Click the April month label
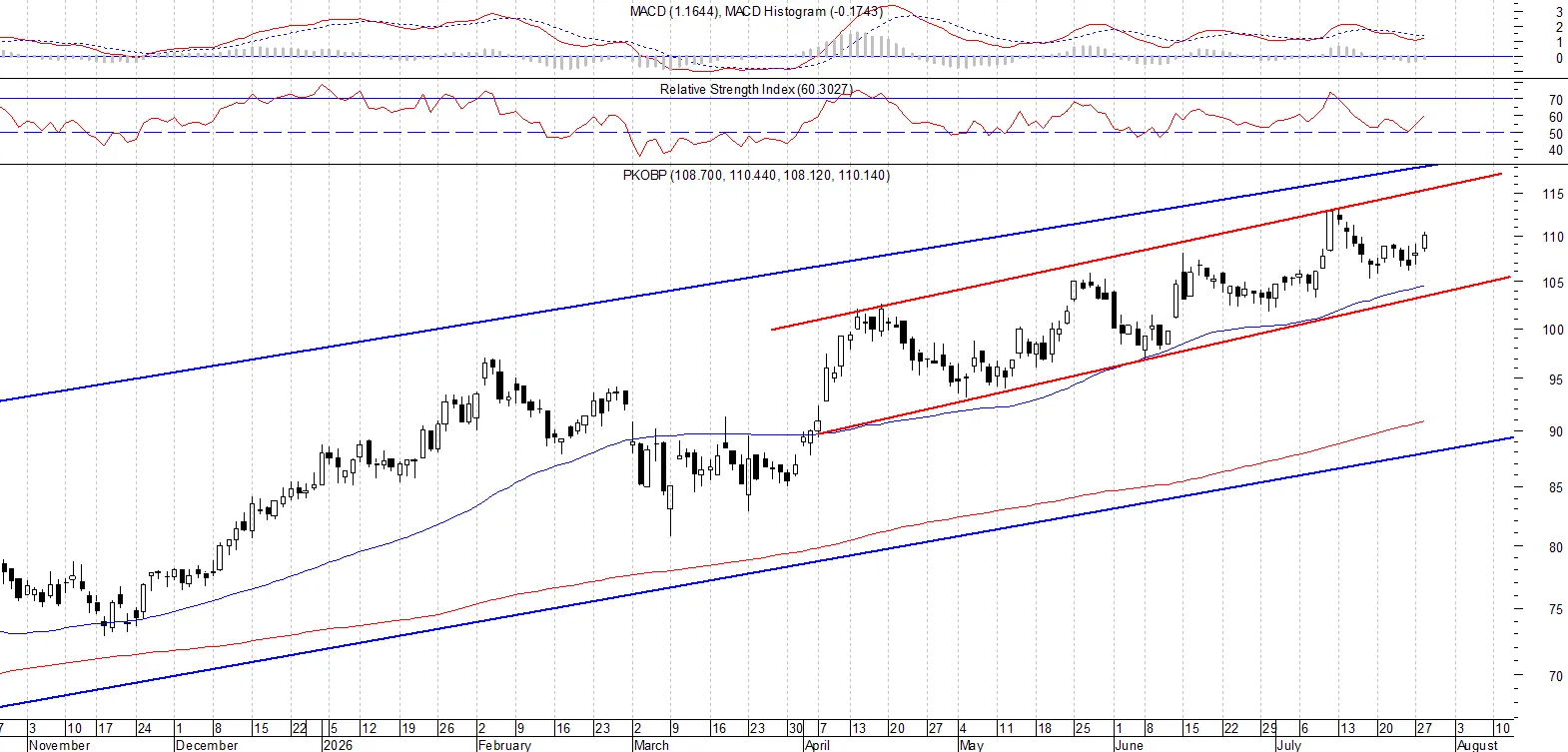This screenshot has height=752, width=1568. [817, 745]
